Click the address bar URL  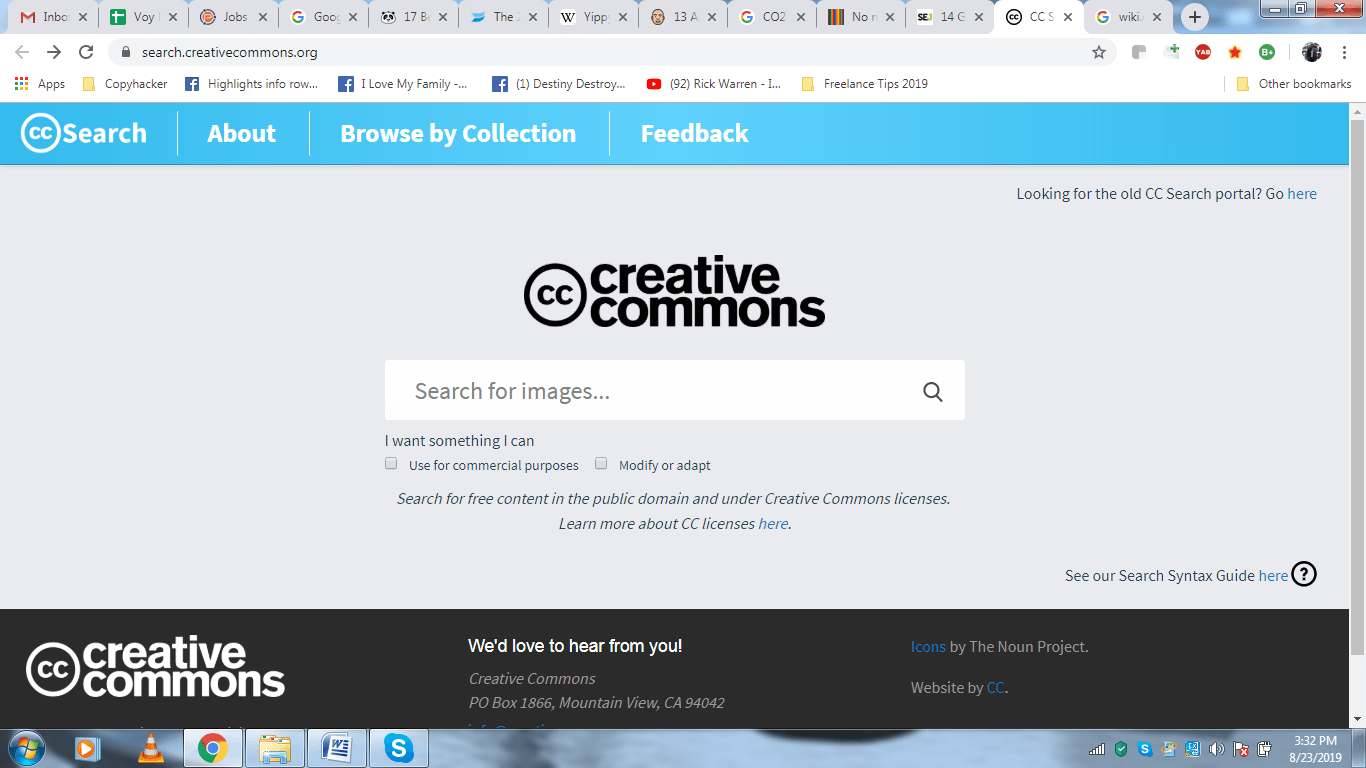point(230,52)
